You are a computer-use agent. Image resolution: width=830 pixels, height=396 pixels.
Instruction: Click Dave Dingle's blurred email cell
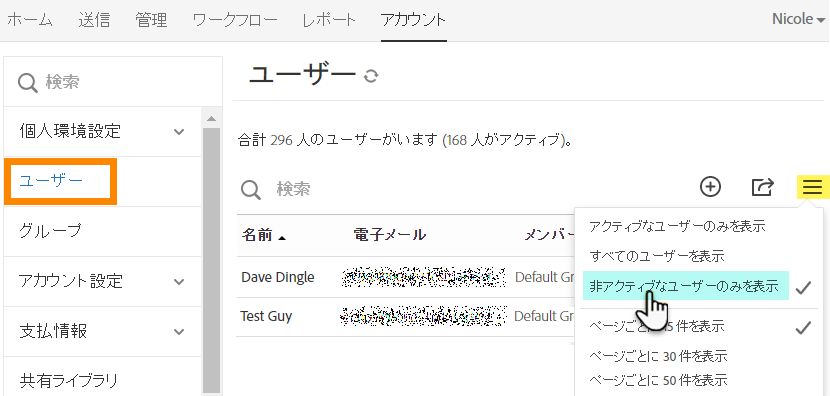(x=424, y=277)
